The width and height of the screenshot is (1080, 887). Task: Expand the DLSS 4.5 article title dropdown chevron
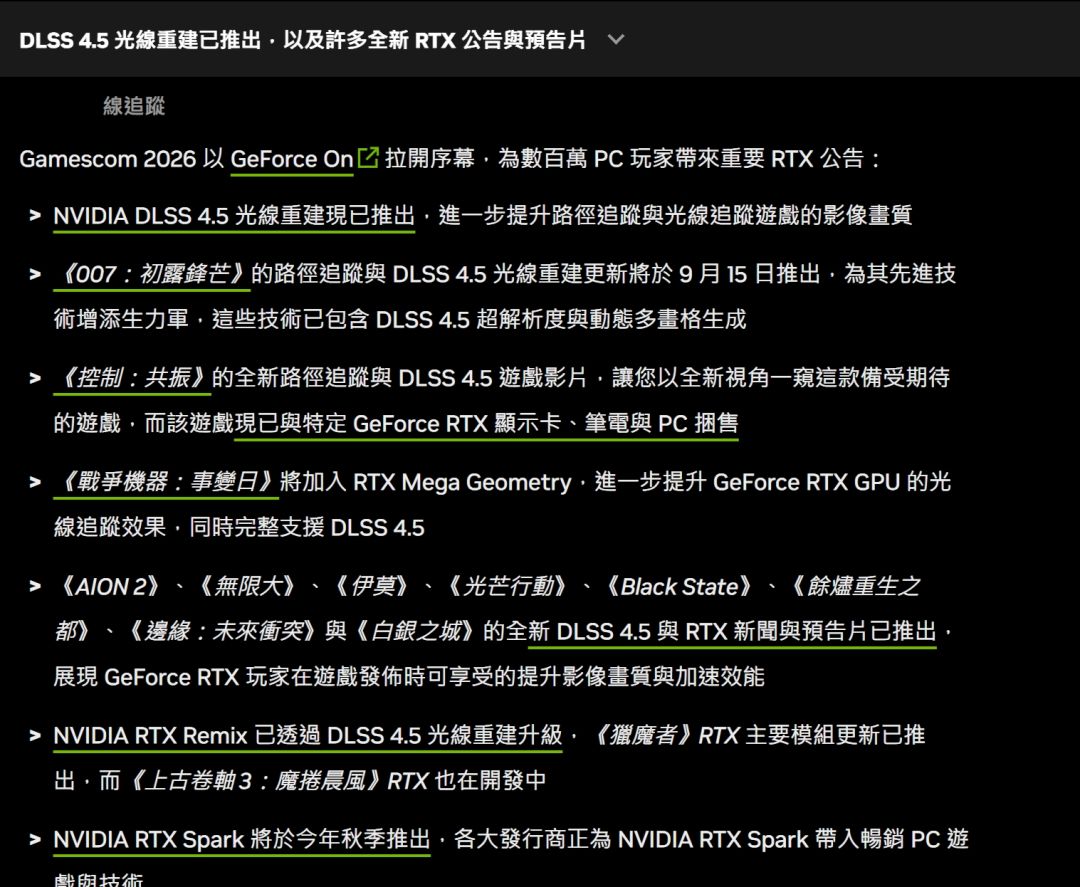(x=616, y=40)
